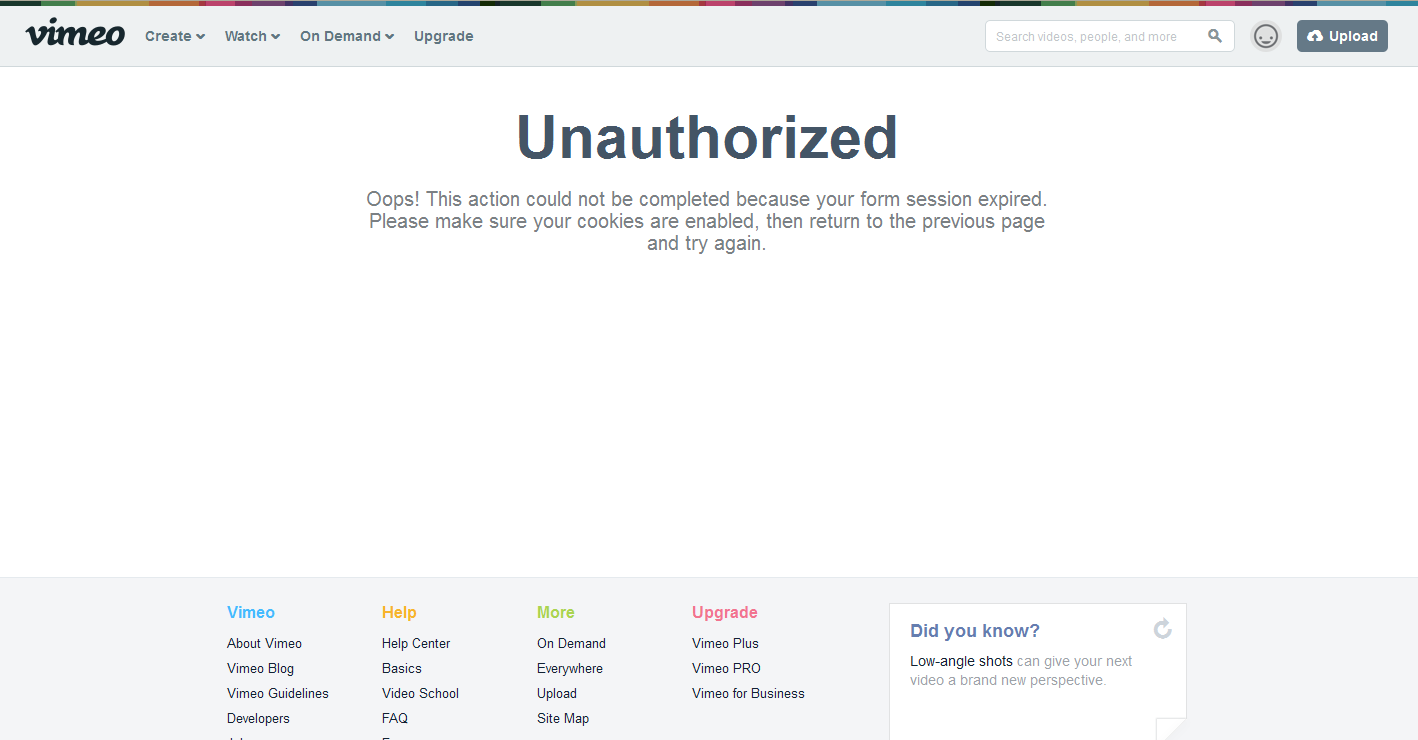1418x740 pixels.
Task: Click the Low-angle shots tip link
Action: tap(961, 661)
